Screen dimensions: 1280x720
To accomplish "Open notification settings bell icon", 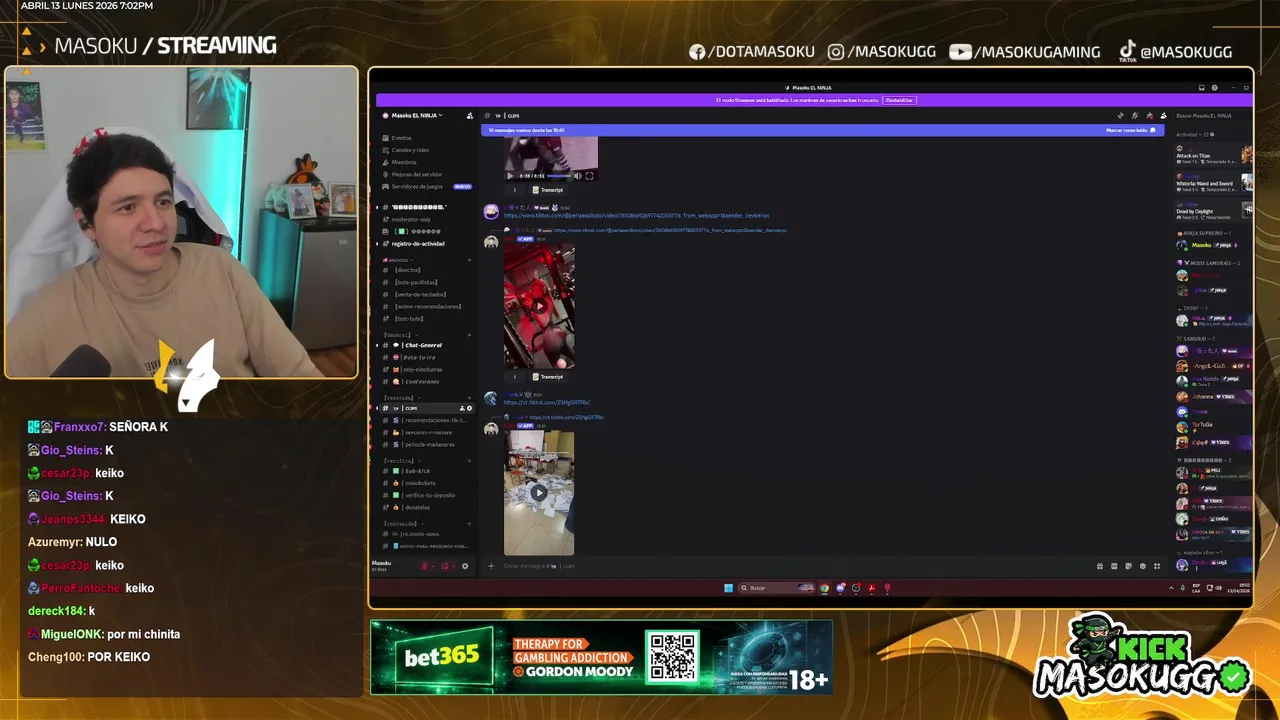I will [x=1134, y=115].
